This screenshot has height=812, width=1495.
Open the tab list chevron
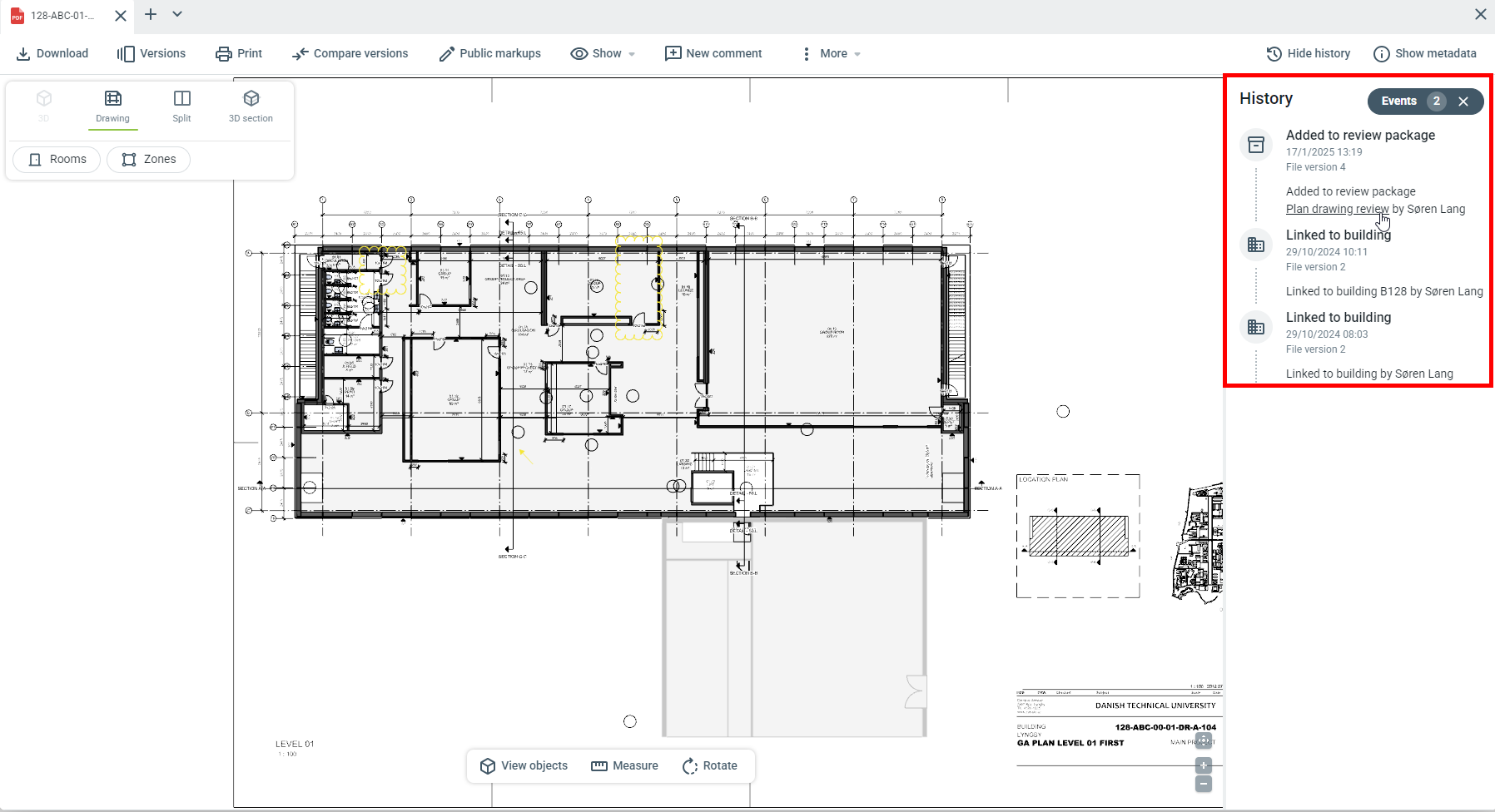[x=177, y=14]
